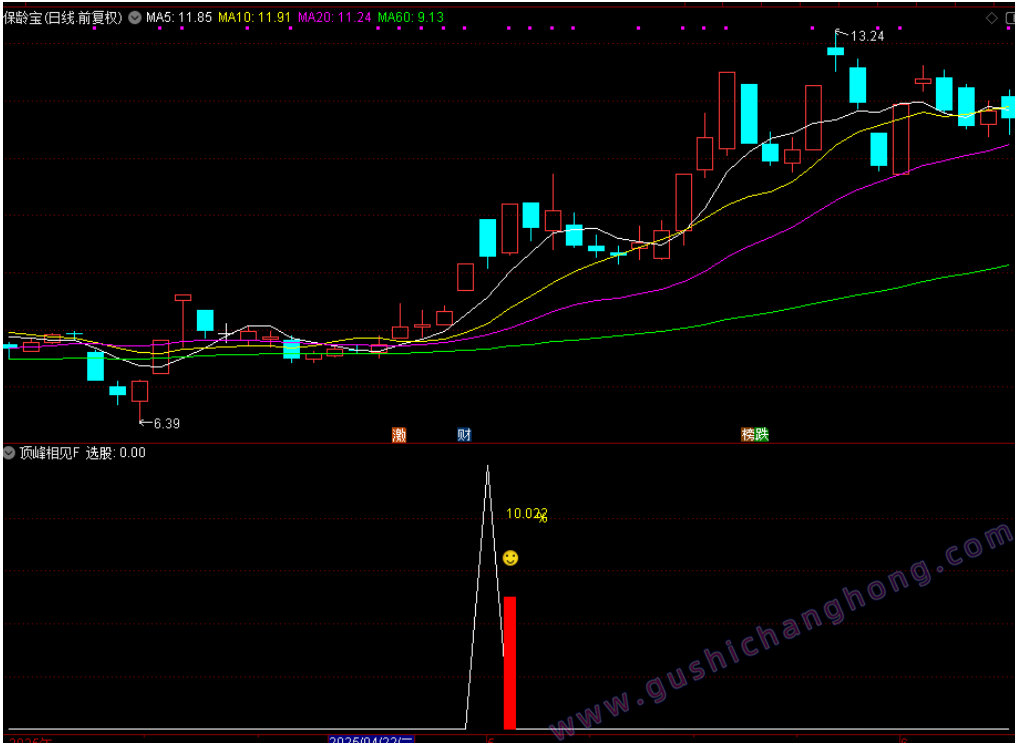Click the MA10: 11.91 moving average label
Screen dimensions: 1015x743
point(254,17)
